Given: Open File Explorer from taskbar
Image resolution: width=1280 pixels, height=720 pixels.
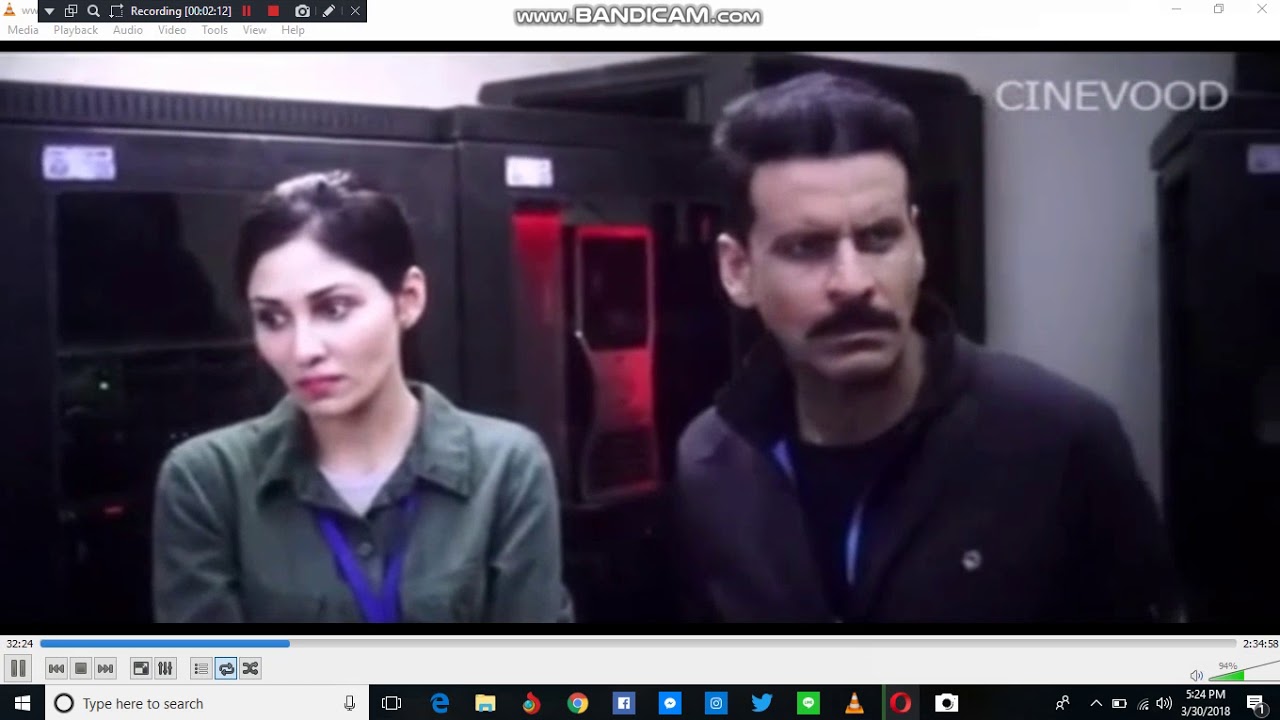Looking at the screenshot, I should coord(485,703).
